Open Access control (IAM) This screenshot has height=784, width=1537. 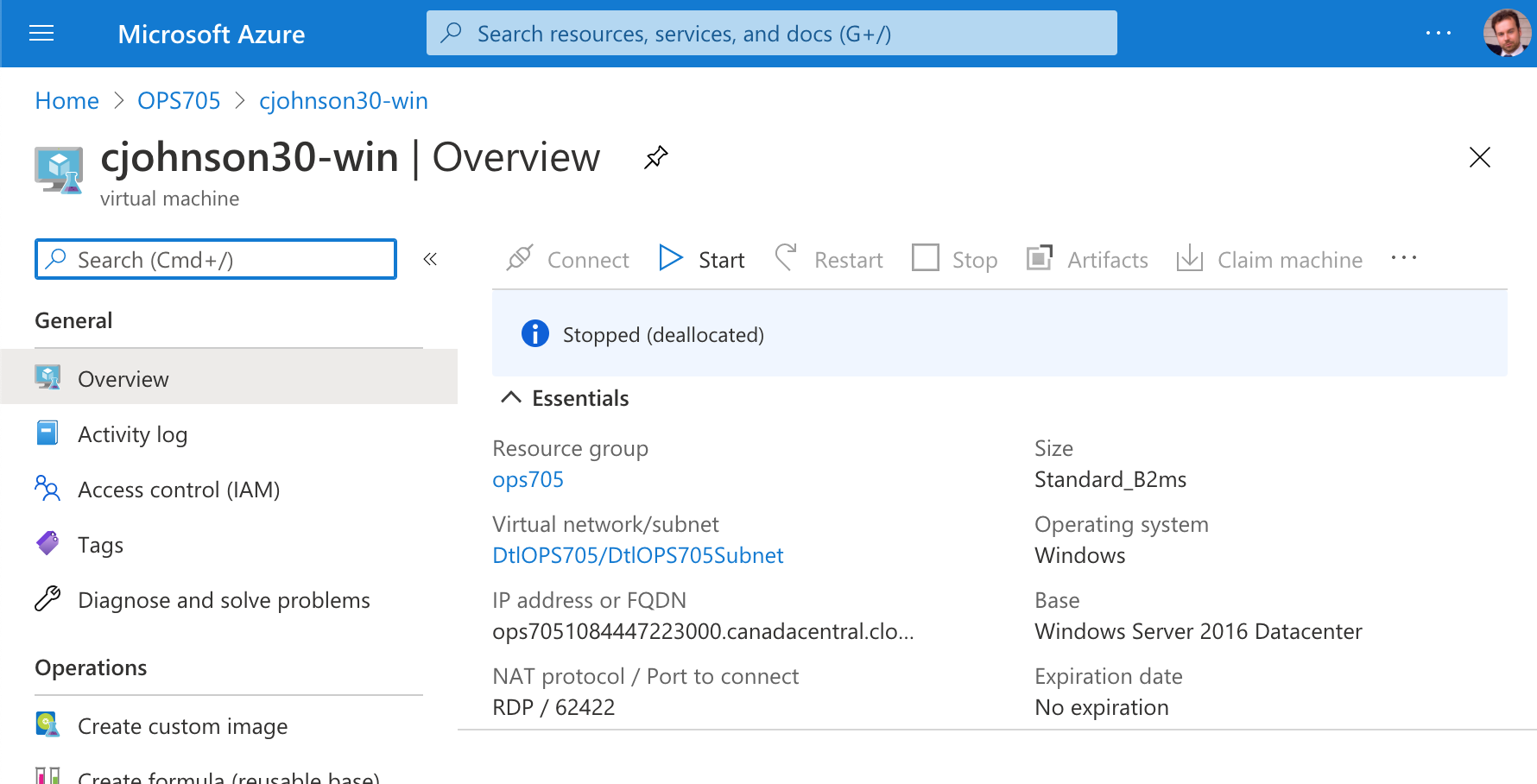(x=178, y=490)
